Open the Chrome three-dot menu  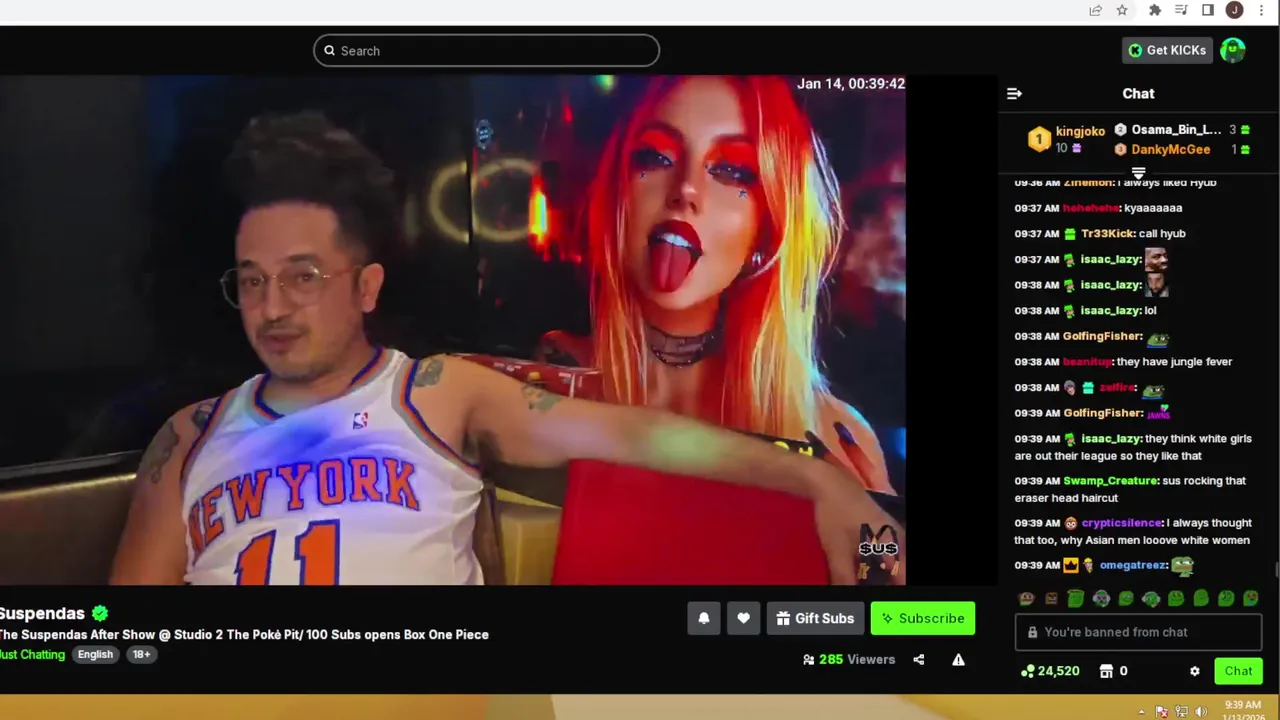1261,10
